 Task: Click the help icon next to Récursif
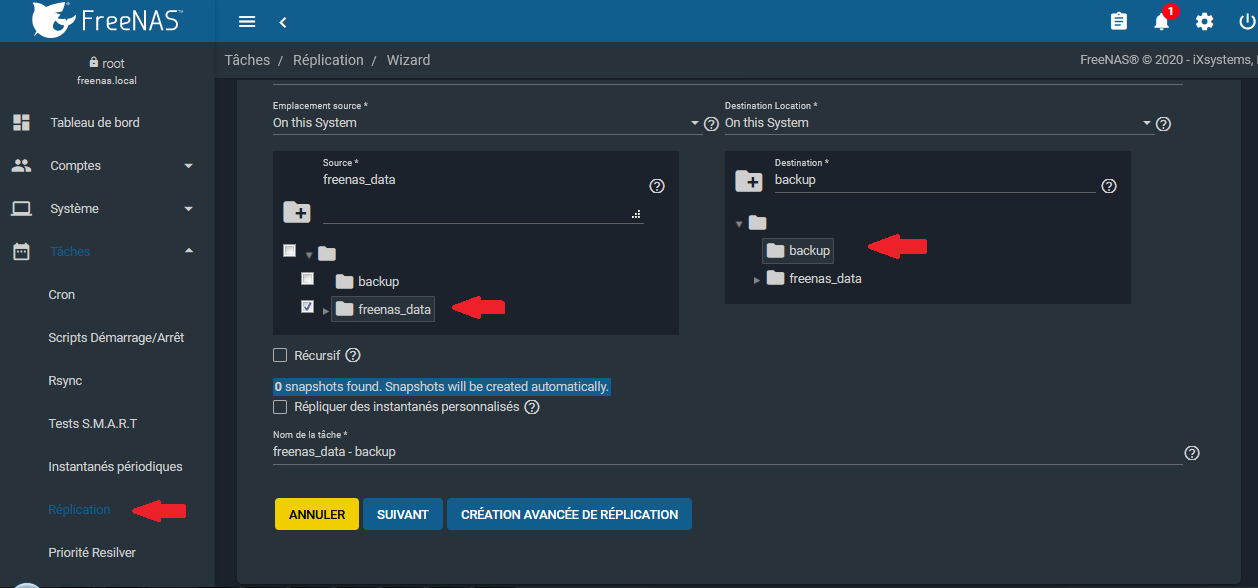point(353,355)
